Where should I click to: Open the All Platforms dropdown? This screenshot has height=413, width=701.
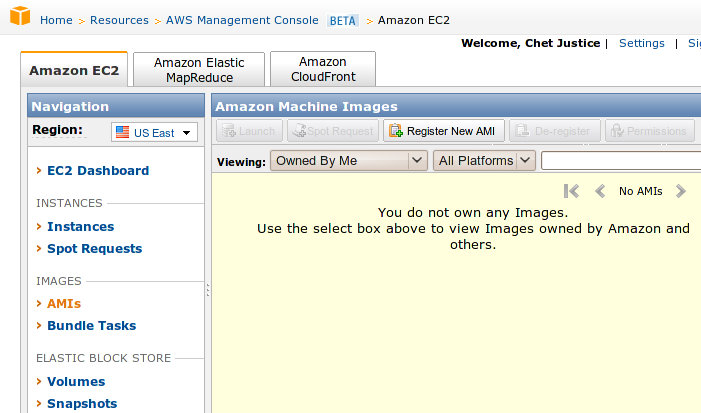pyautogui.click(x=484, y=160)
